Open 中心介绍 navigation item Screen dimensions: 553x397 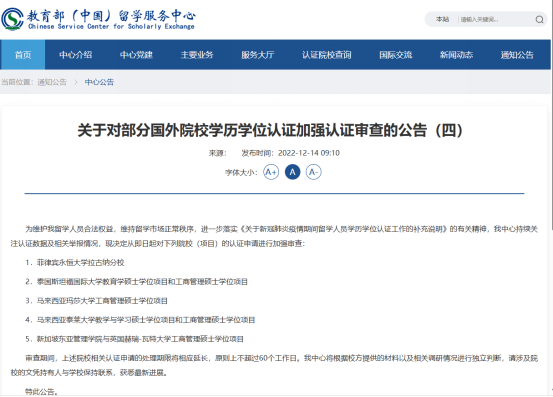click(75, 55)
